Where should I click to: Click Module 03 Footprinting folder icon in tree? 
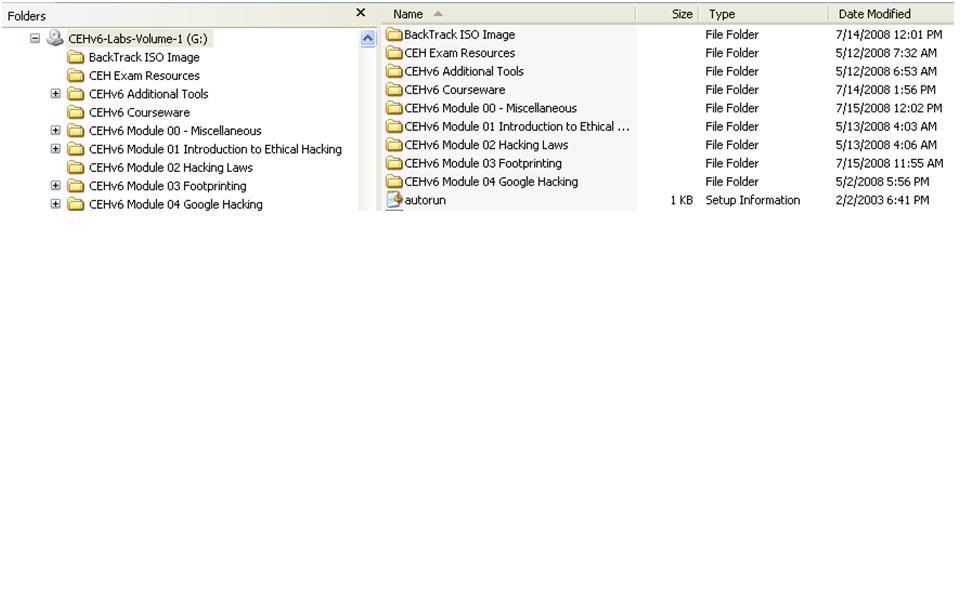76,186
